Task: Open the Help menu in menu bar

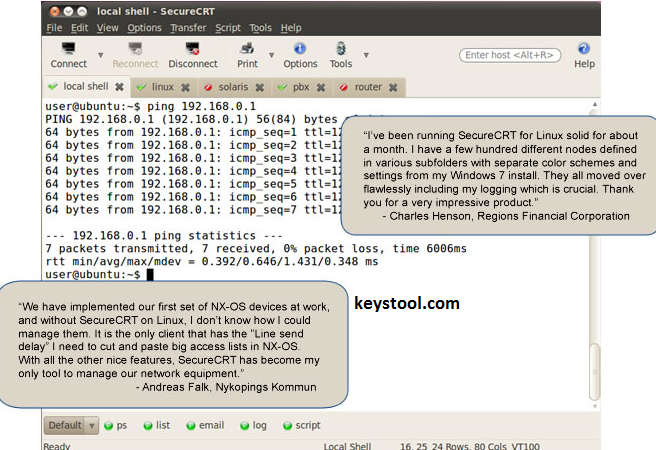Action: (291, 28)
